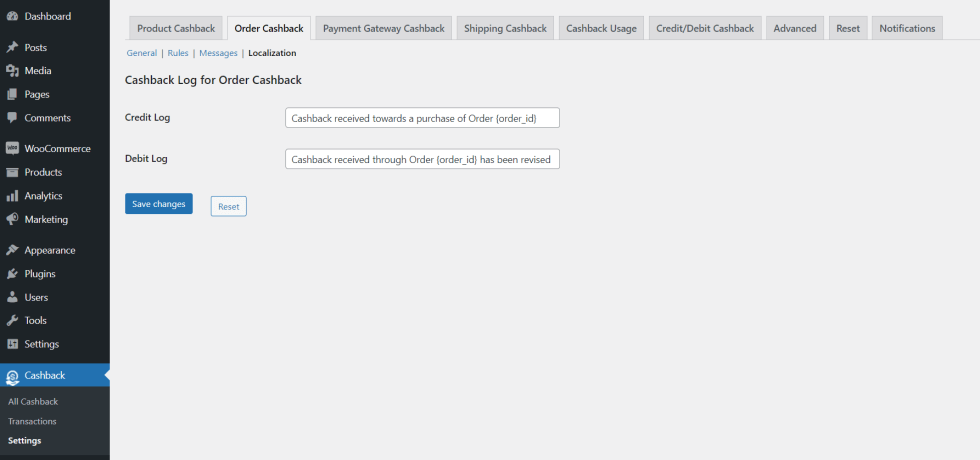Click the Reset button beside Save changes

pyautogui.click(x=228, y=206)
